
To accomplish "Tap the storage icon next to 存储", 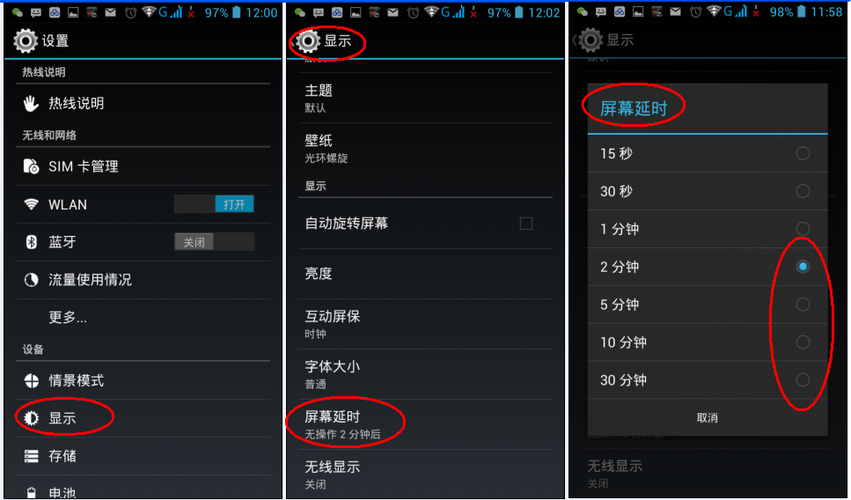I will [31, 456].
